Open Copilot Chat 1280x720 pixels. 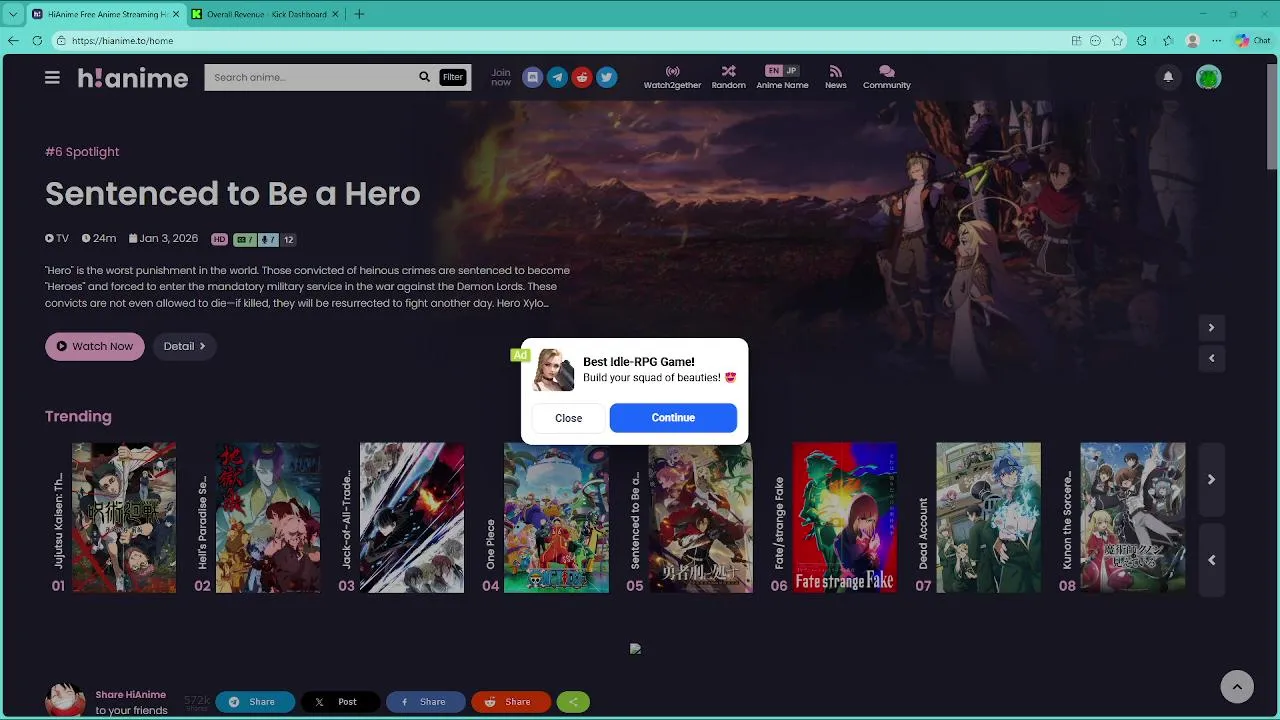pyautogui.click(x=1252, y=41)
